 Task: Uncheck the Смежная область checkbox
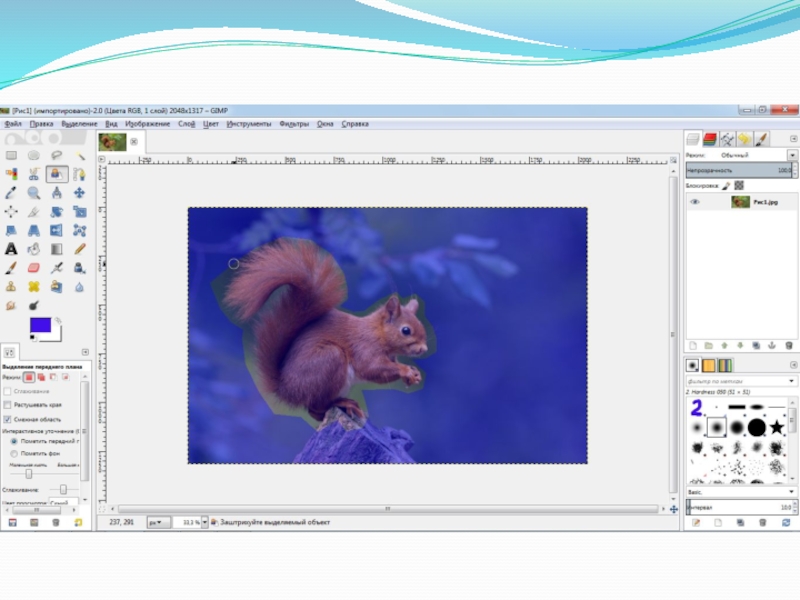[7, 419]
